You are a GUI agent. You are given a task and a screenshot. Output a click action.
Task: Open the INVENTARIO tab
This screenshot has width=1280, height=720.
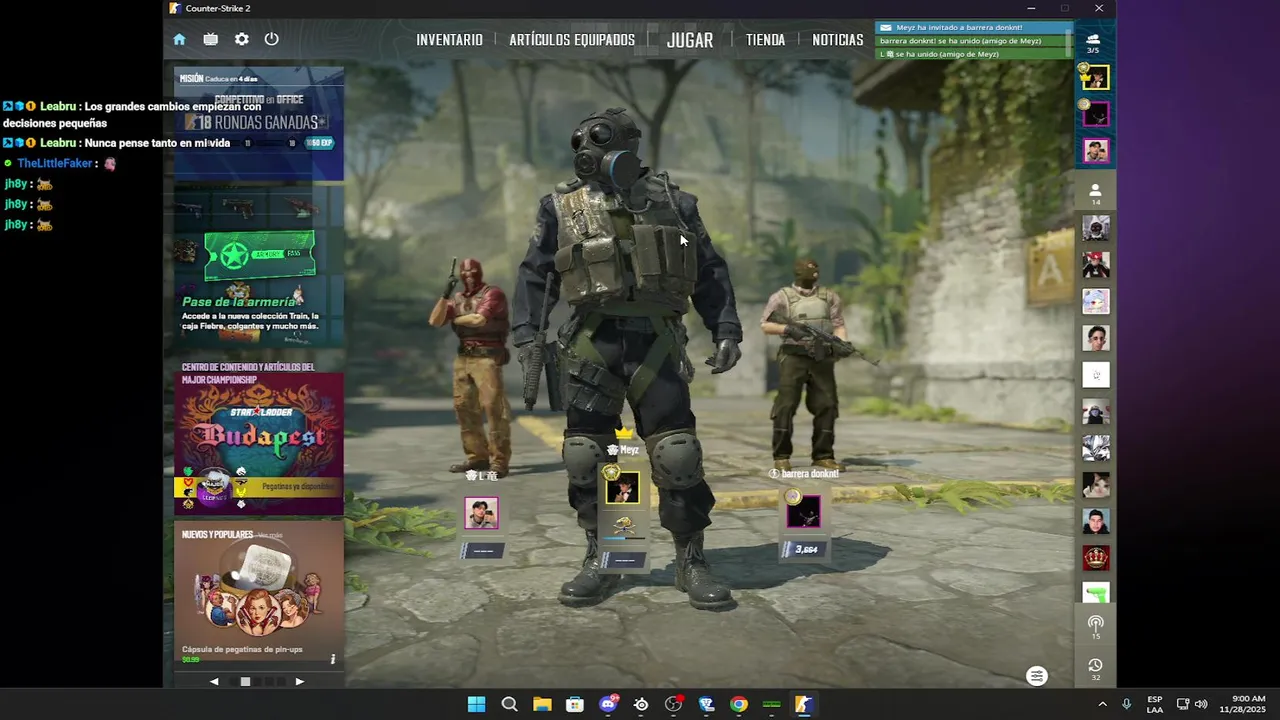click(449, 40)
